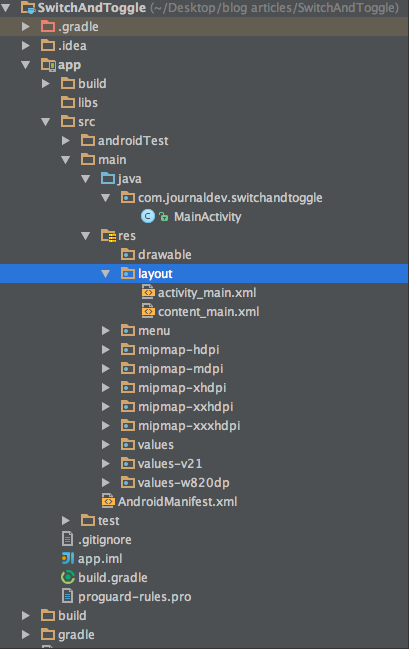The width and height of the screenshot is (409, 649).
Task: Expand the menu folder
Action: [x=106, y=330]
